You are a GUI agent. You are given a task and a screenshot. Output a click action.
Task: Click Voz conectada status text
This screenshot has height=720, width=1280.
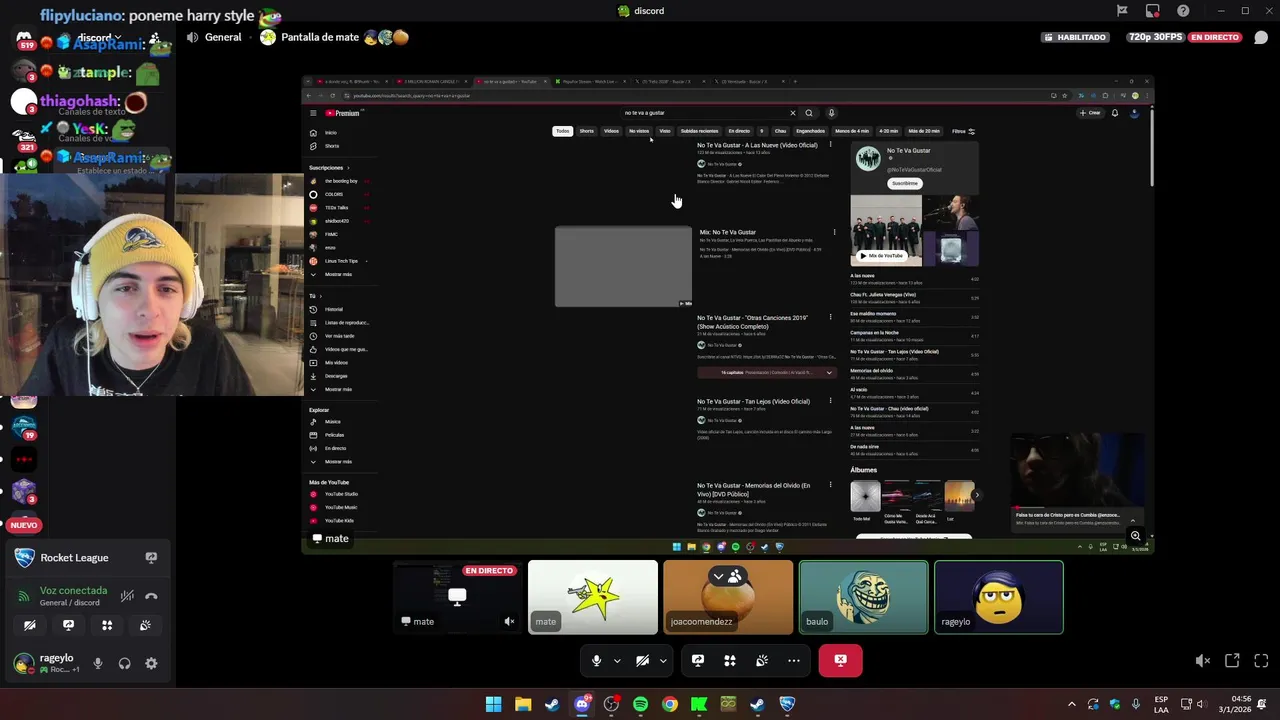73,591
